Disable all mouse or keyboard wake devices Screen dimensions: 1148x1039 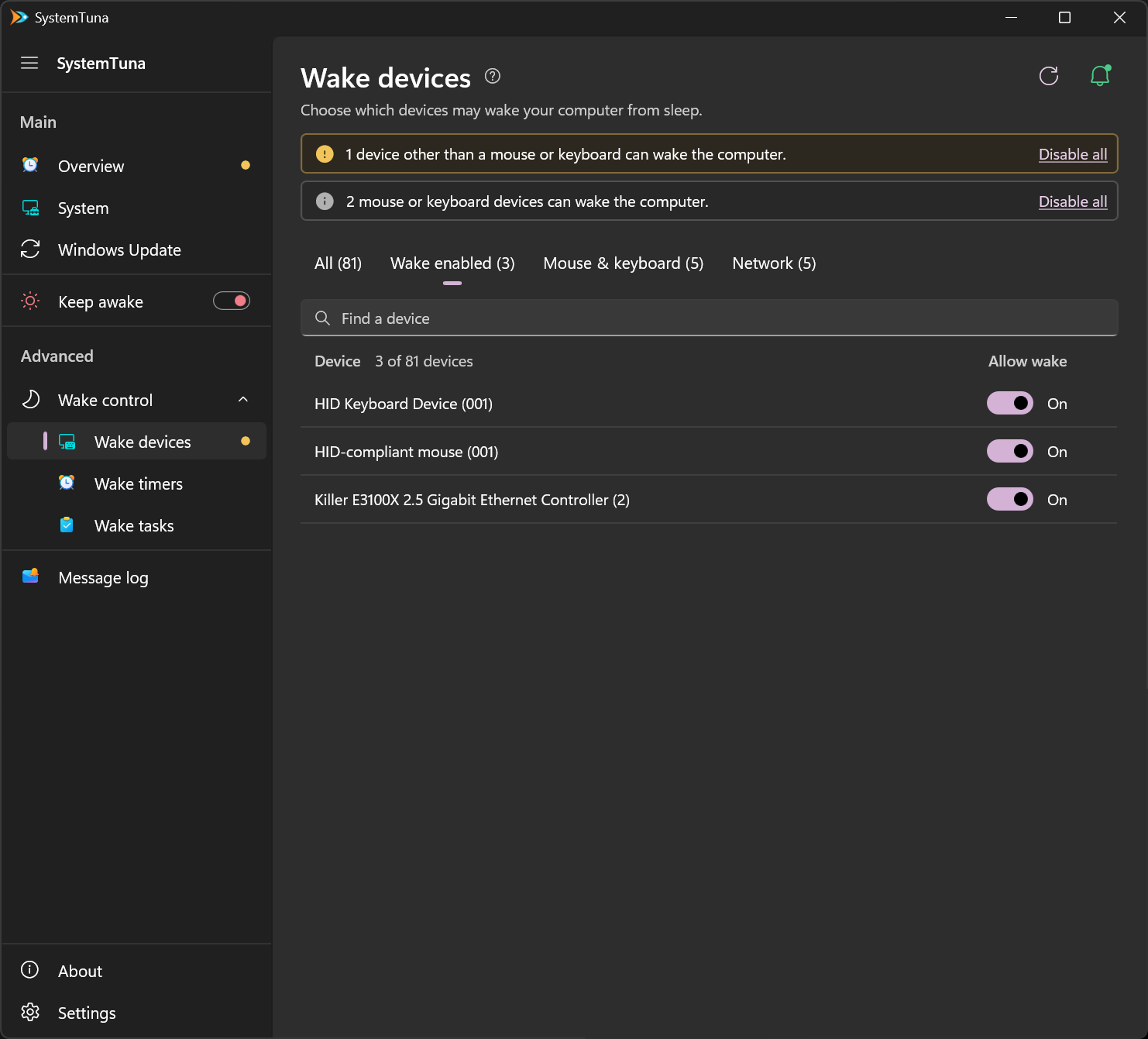(1073, 201)
